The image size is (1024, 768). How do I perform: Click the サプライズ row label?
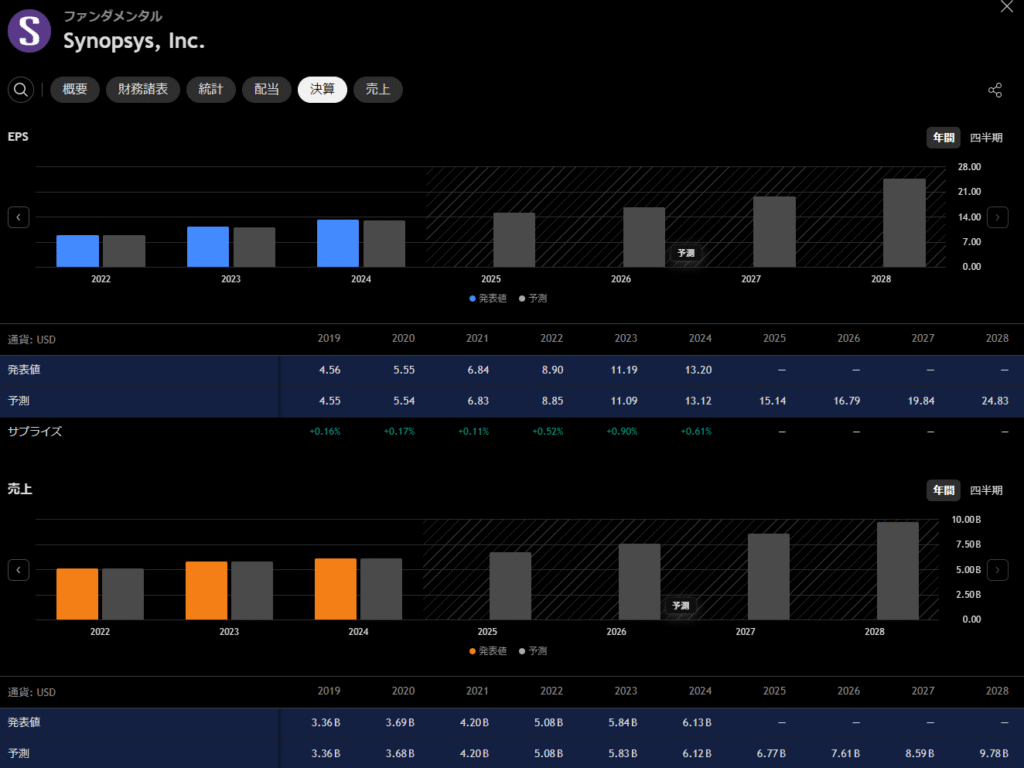35,432
